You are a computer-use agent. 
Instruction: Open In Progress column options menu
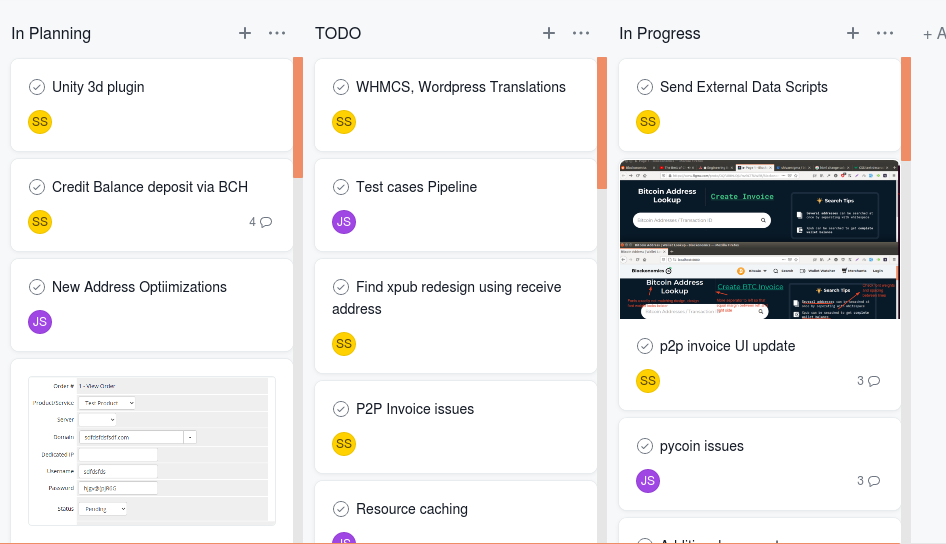pyautogui.click(x=885, y=33)
